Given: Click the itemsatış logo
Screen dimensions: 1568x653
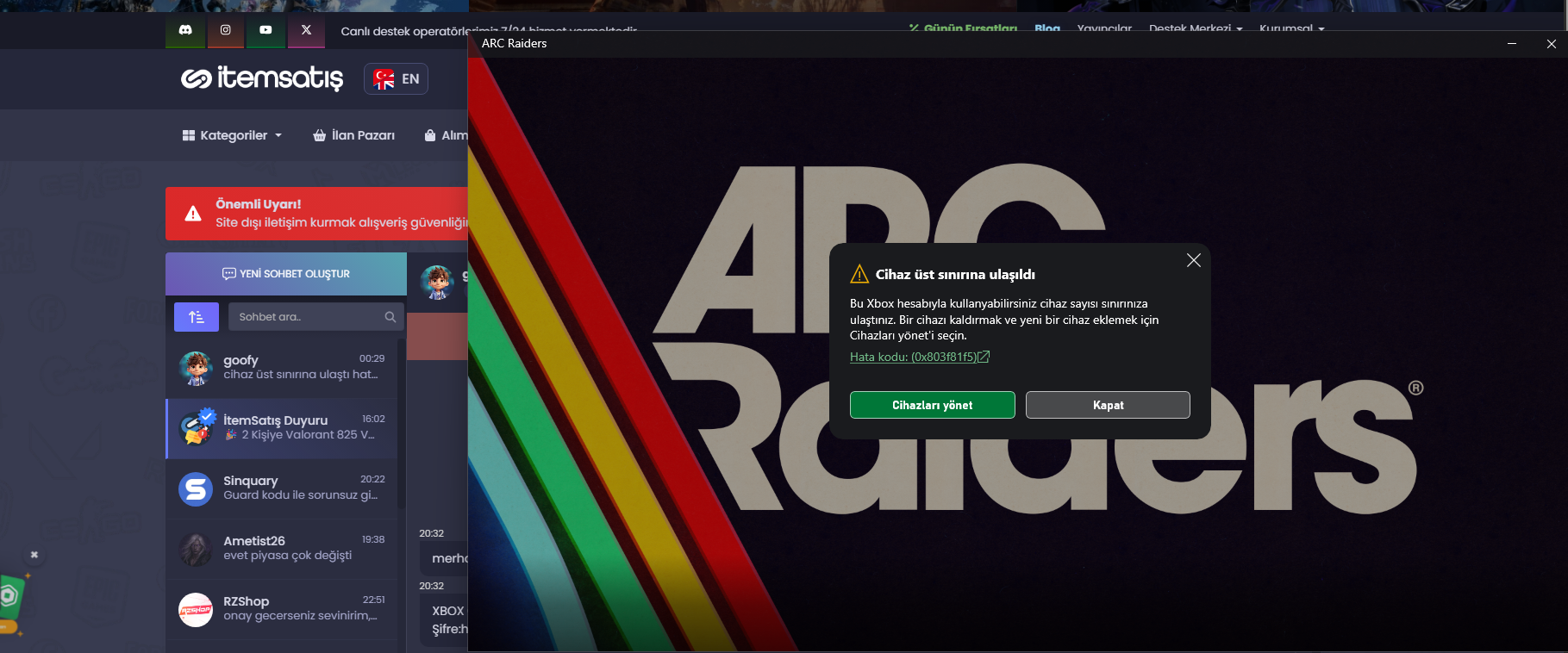Looking at the screenshot, I should [x=262, y=78].
